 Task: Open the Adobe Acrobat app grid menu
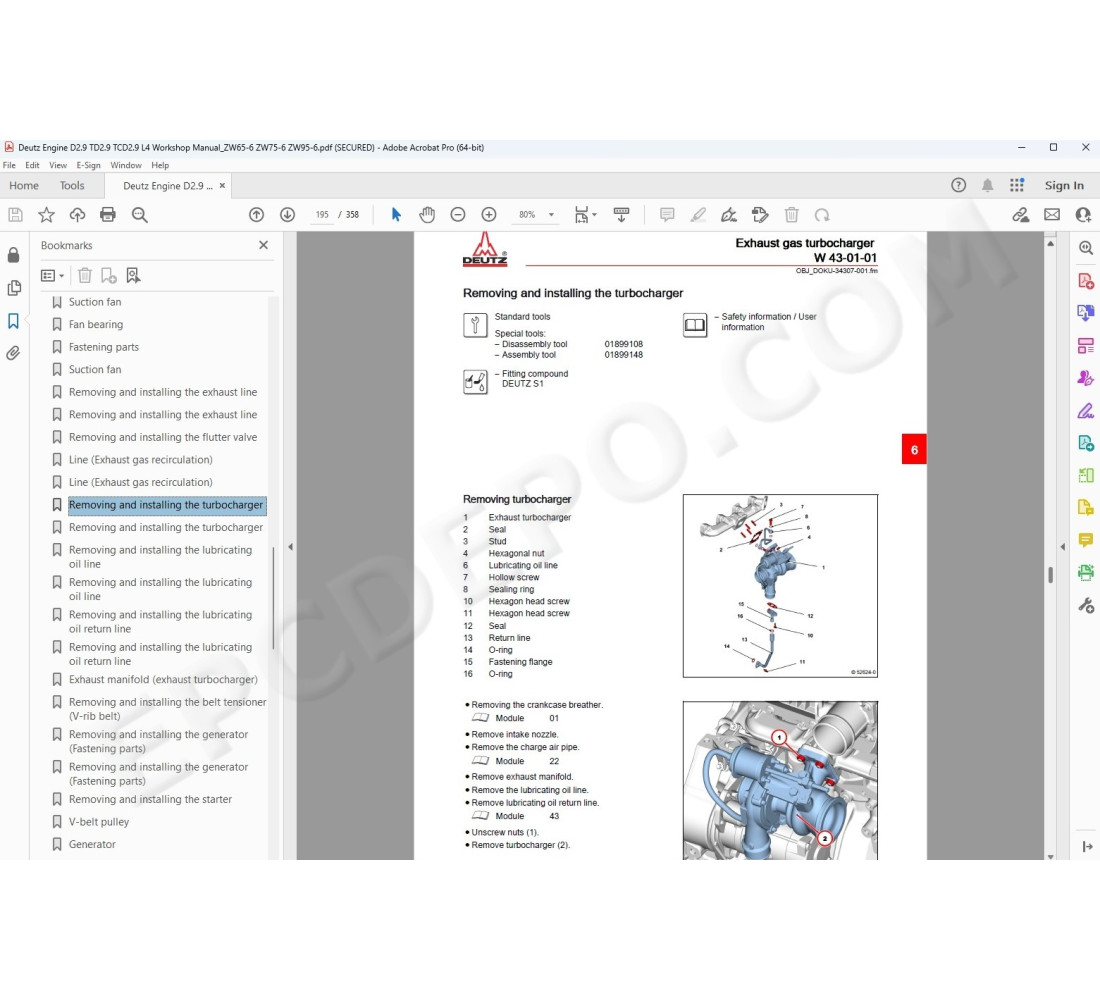pos(1016,185)
